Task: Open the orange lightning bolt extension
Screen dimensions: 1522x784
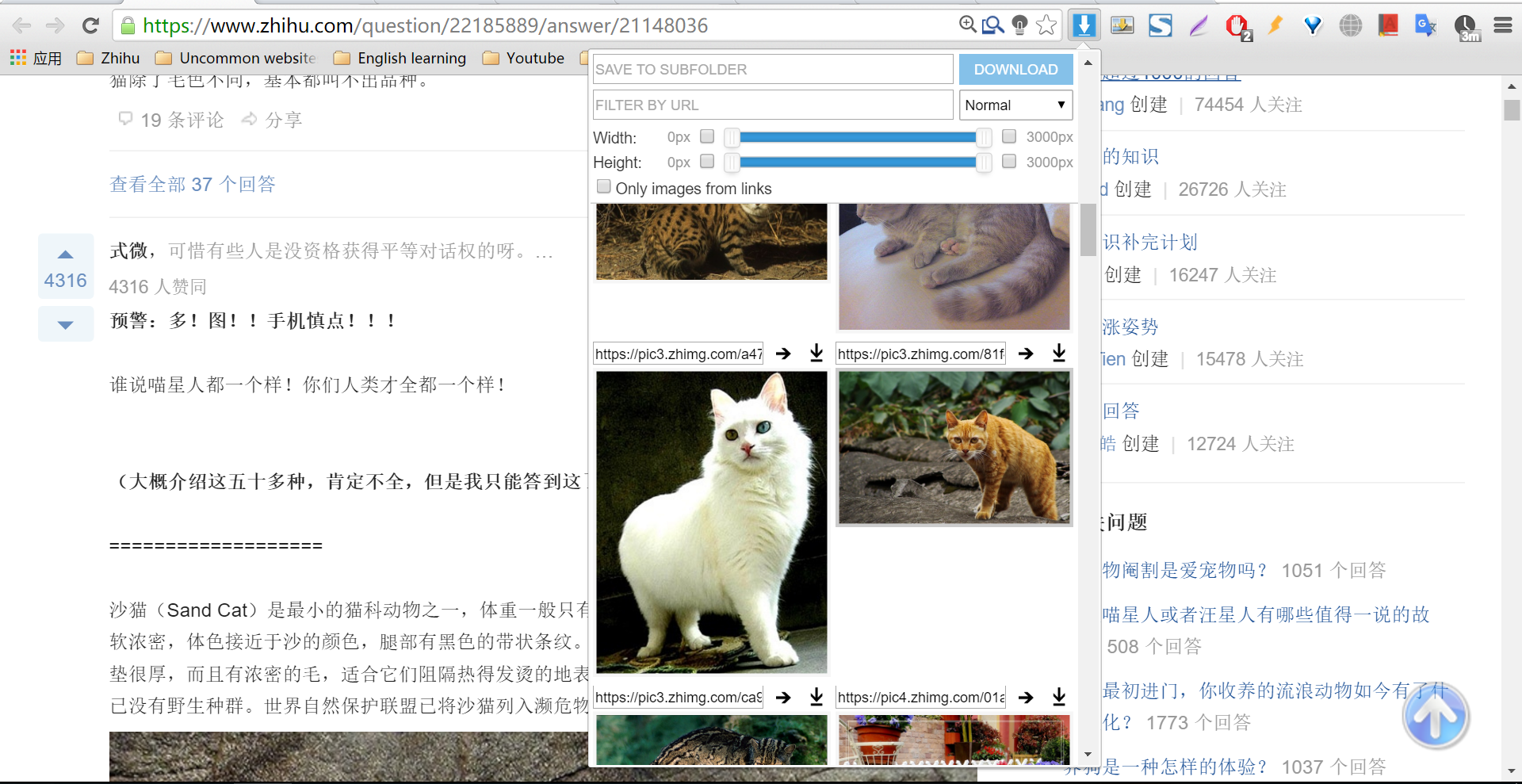Action: point(1275,25)
